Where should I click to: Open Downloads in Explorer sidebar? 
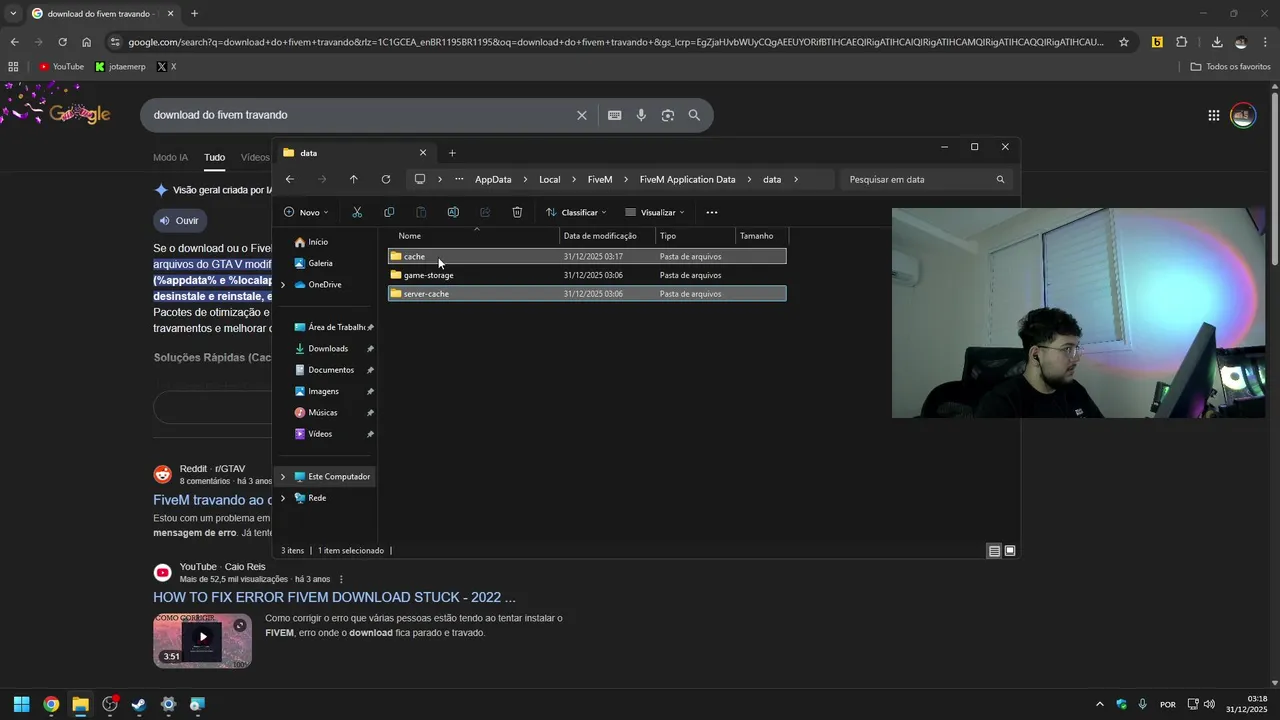click(328, 349)
